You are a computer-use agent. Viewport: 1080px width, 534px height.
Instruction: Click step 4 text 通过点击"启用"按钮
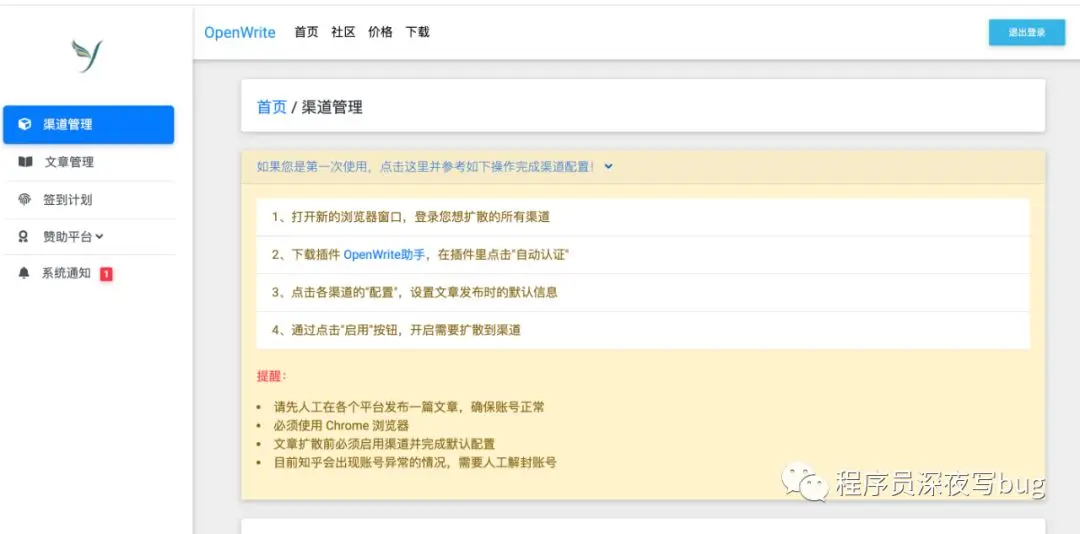pyautogui.click(x=396, y=330)
